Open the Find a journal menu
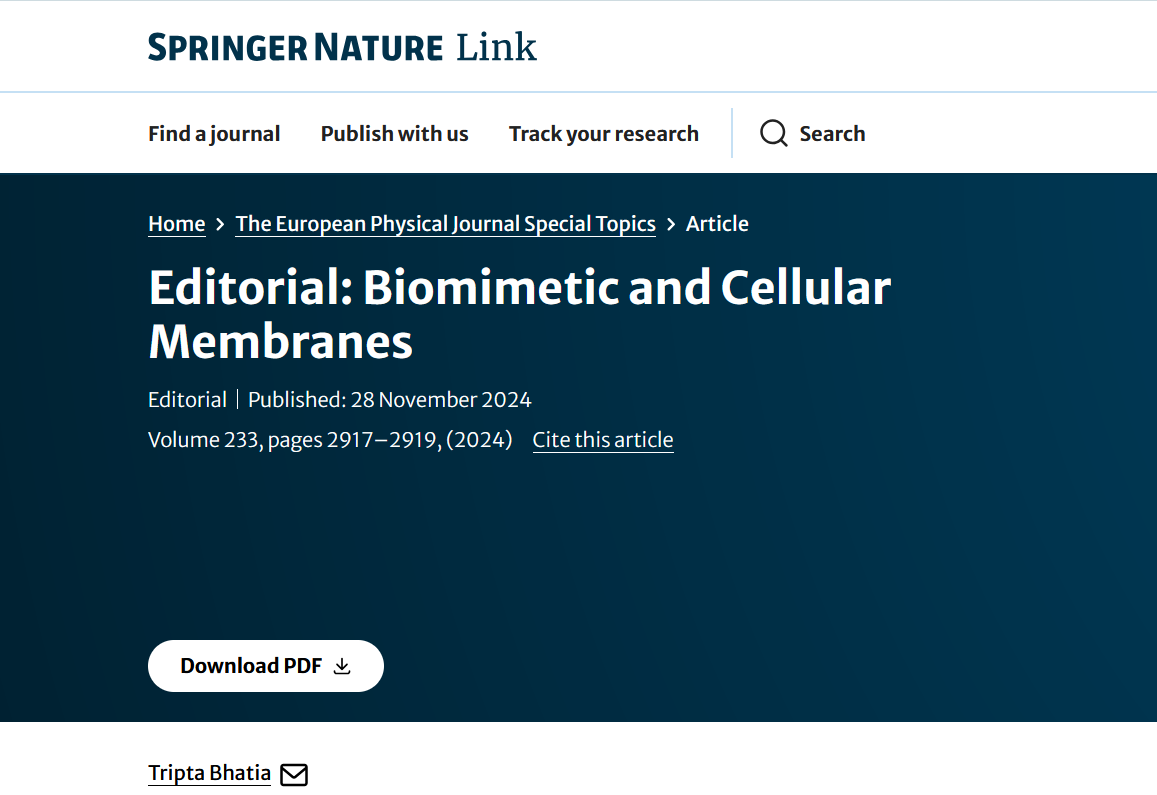This screenshot has height=795, width=1157. [x=214, y=134]
